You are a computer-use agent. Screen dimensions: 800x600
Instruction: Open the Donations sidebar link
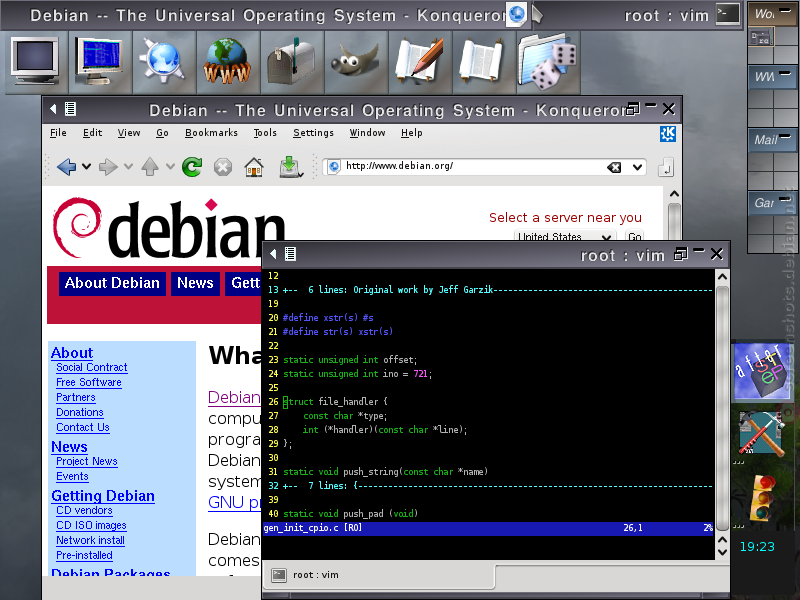80,412
